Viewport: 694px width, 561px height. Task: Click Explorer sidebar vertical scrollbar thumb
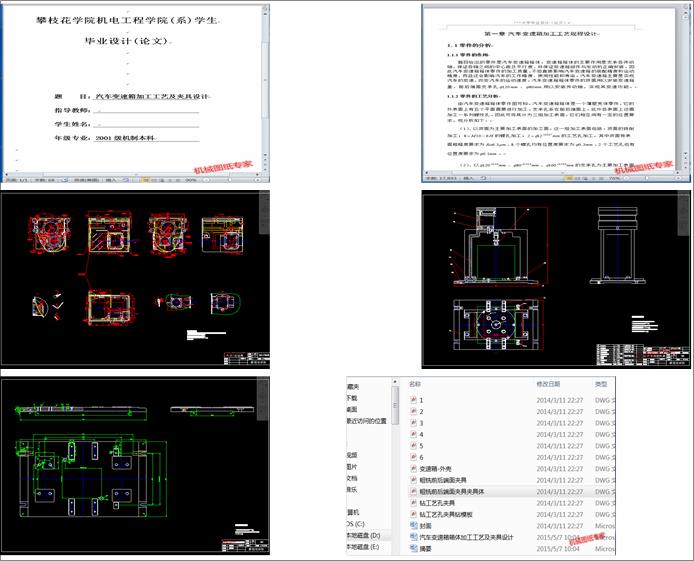pyautogui.click(x=395, y=406)
